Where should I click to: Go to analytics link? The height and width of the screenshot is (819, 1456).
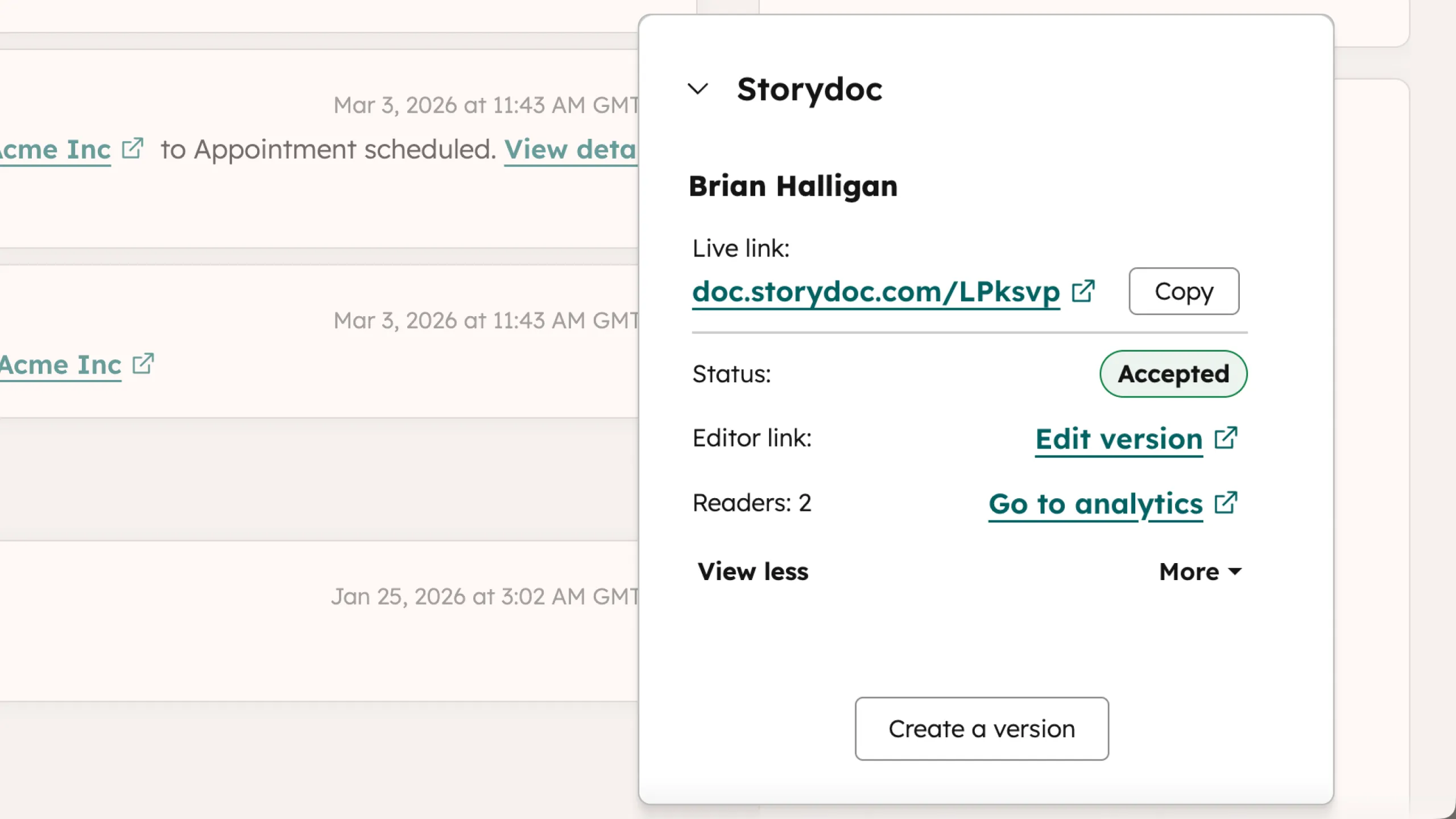1095,504
